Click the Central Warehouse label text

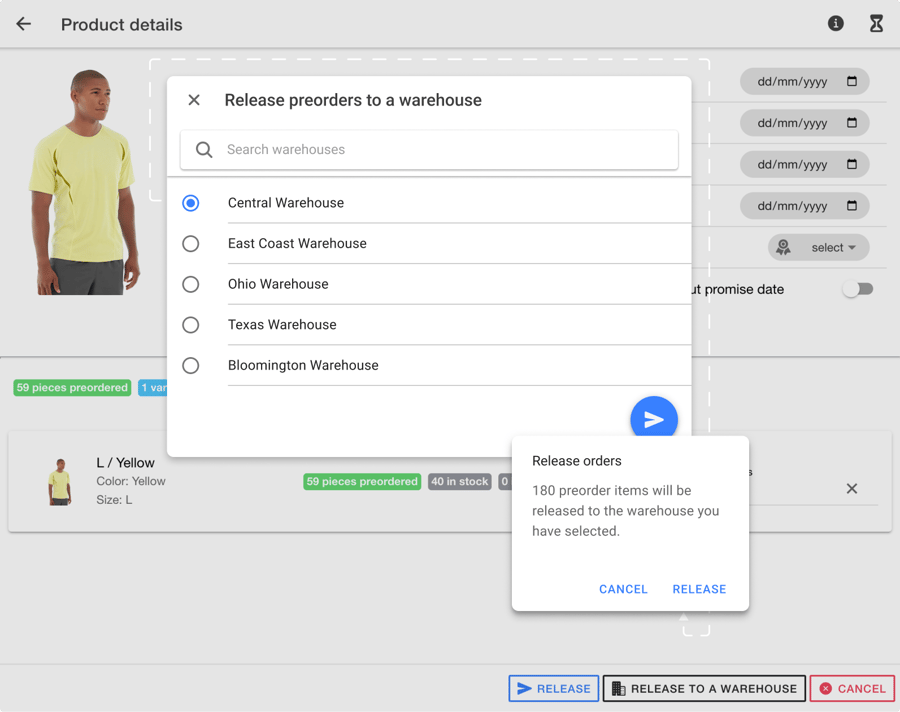pyautogui.click(x=286, y=203)
